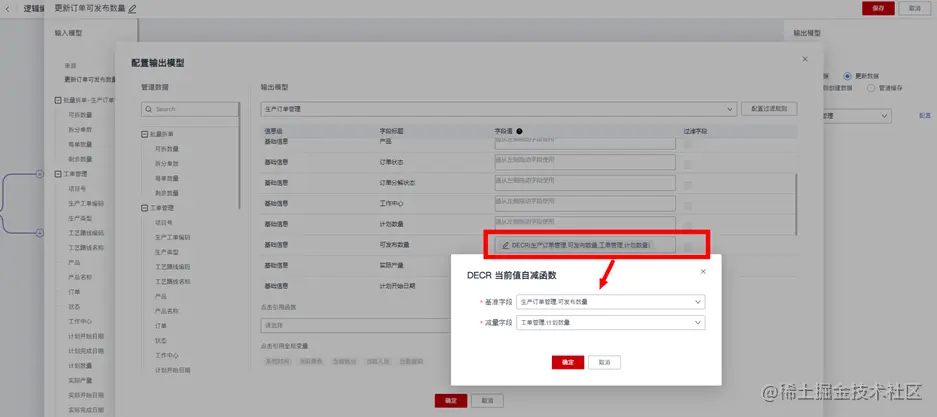The width and height of the screenshot is (937, 417).
Task: Open the 生产订单管理 output model dropdown
Action: pyautogui.click(x=498, y=109)
